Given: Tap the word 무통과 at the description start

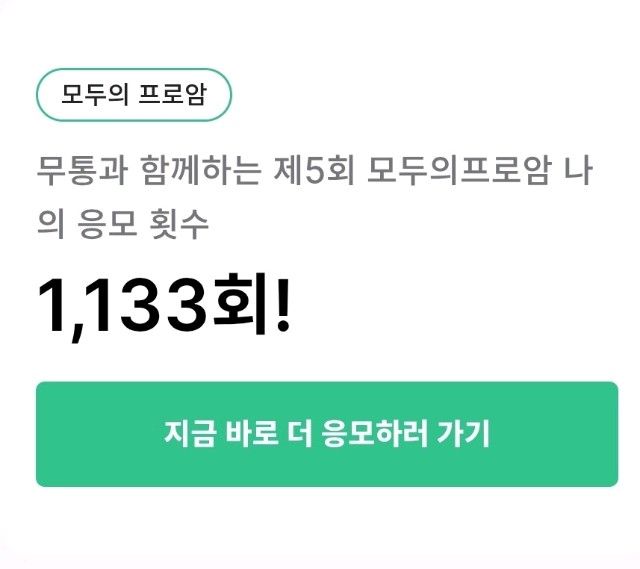Looking at the screenshot, I should 82,170.
